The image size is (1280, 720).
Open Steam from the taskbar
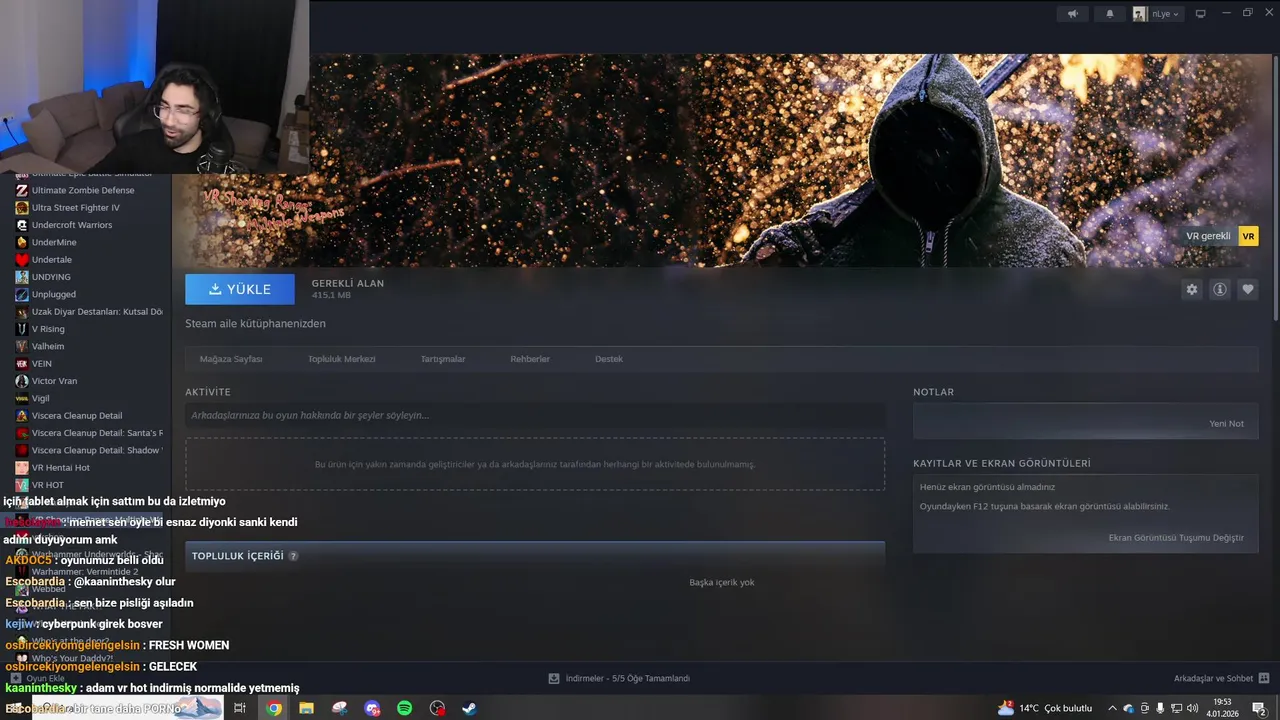coord(469,708)
